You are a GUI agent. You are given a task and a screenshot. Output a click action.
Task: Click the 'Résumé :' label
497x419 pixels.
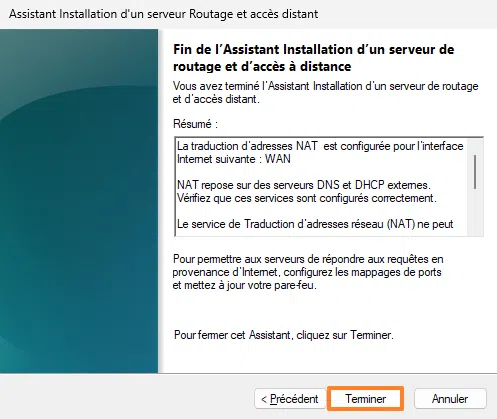(195, 124)
